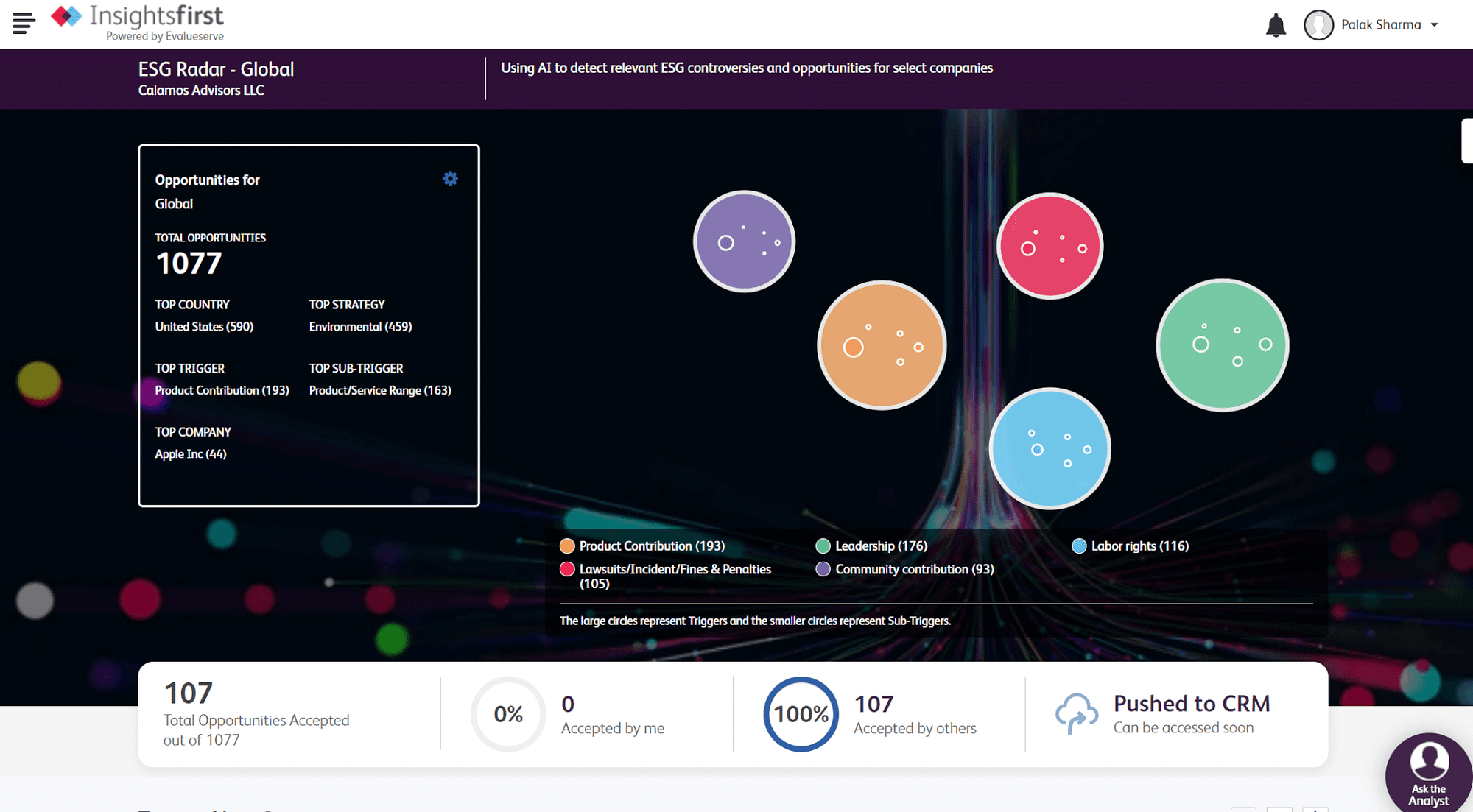The width and height of the screenshot is (1473, 812).
Task: Click the total opportunities count 1077
Action: [189, 264]
